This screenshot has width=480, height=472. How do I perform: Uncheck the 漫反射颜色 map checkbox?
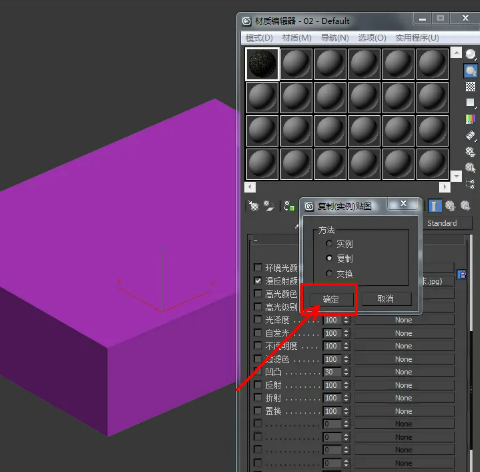pos(258,281)
